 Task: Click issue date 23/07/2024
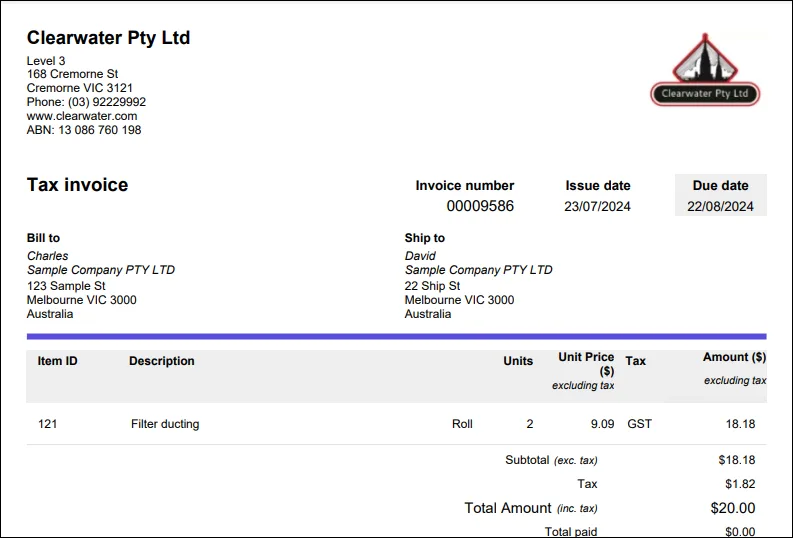coord(597,206)
